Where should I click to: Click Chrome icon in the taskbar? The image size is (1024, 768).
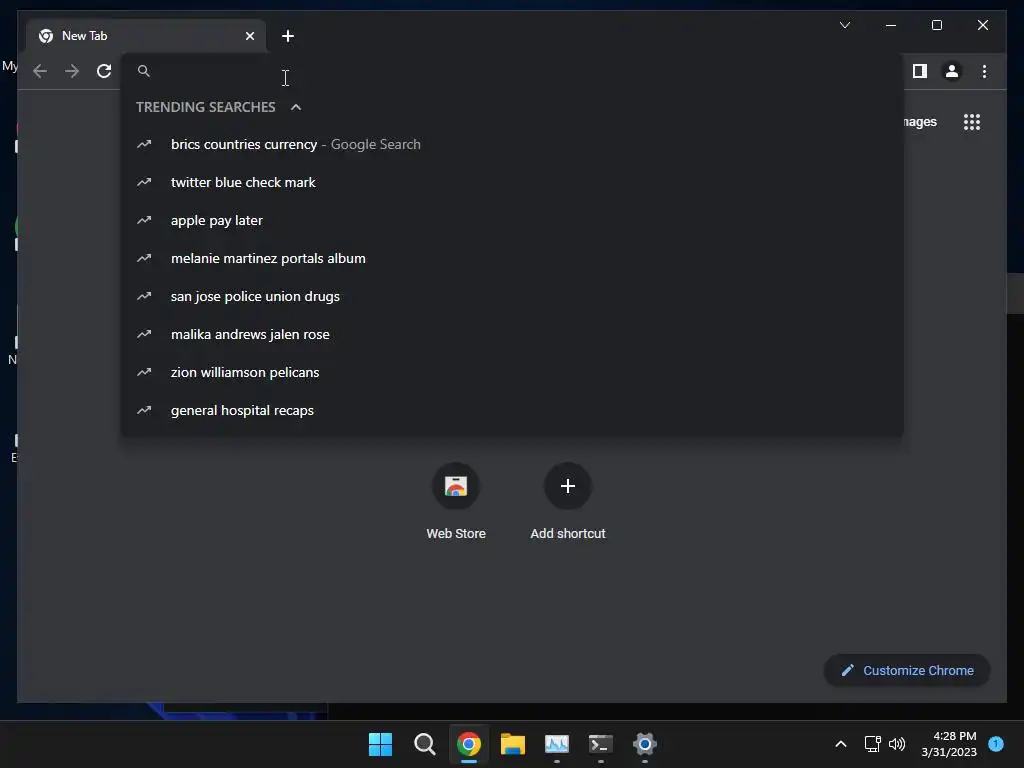(469, 744)
